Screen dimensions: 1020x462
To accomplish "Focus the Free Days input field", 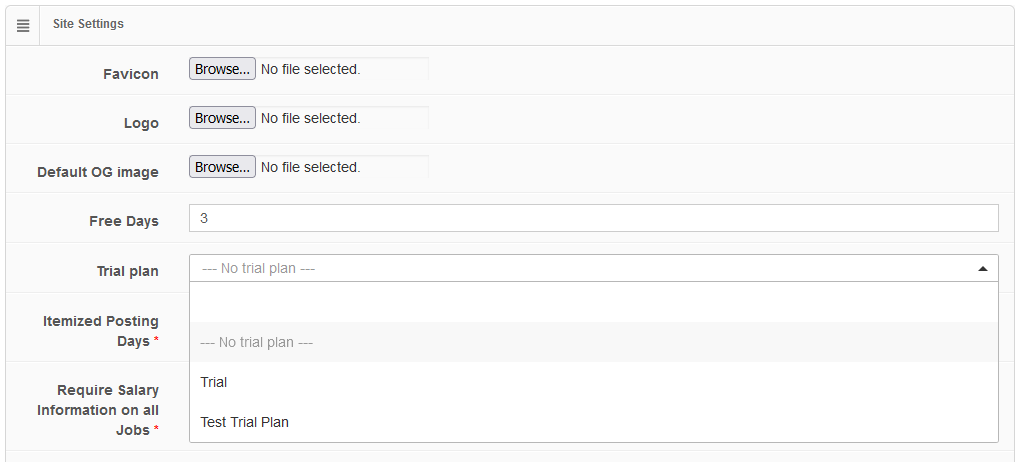I will pyautogui.click(x=593, y=218).
